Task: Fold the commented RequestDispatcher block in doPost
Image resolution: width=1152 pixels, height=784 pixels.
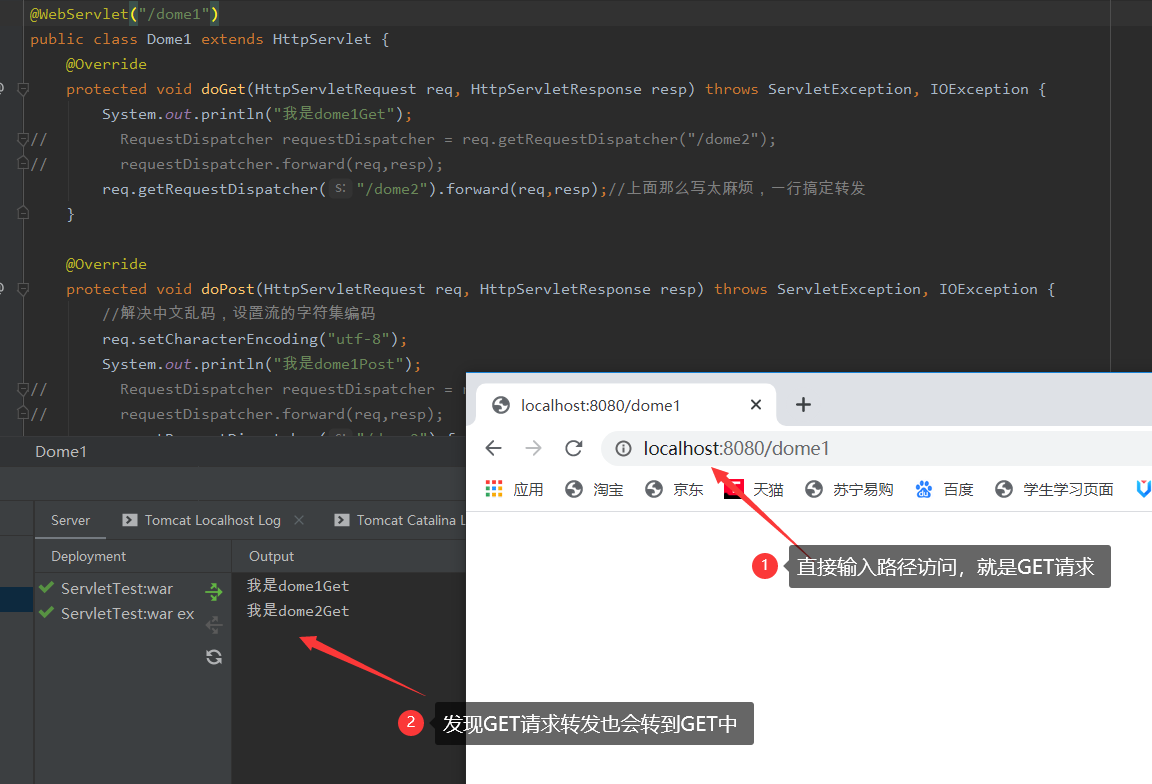Action: [23, 389]
